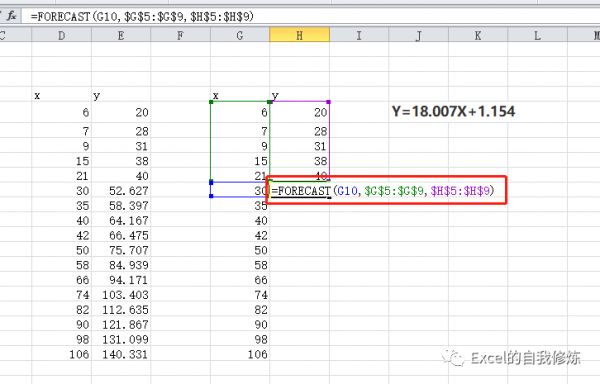Click the Y=18.007X+1.154 equation text

point(453,111)
